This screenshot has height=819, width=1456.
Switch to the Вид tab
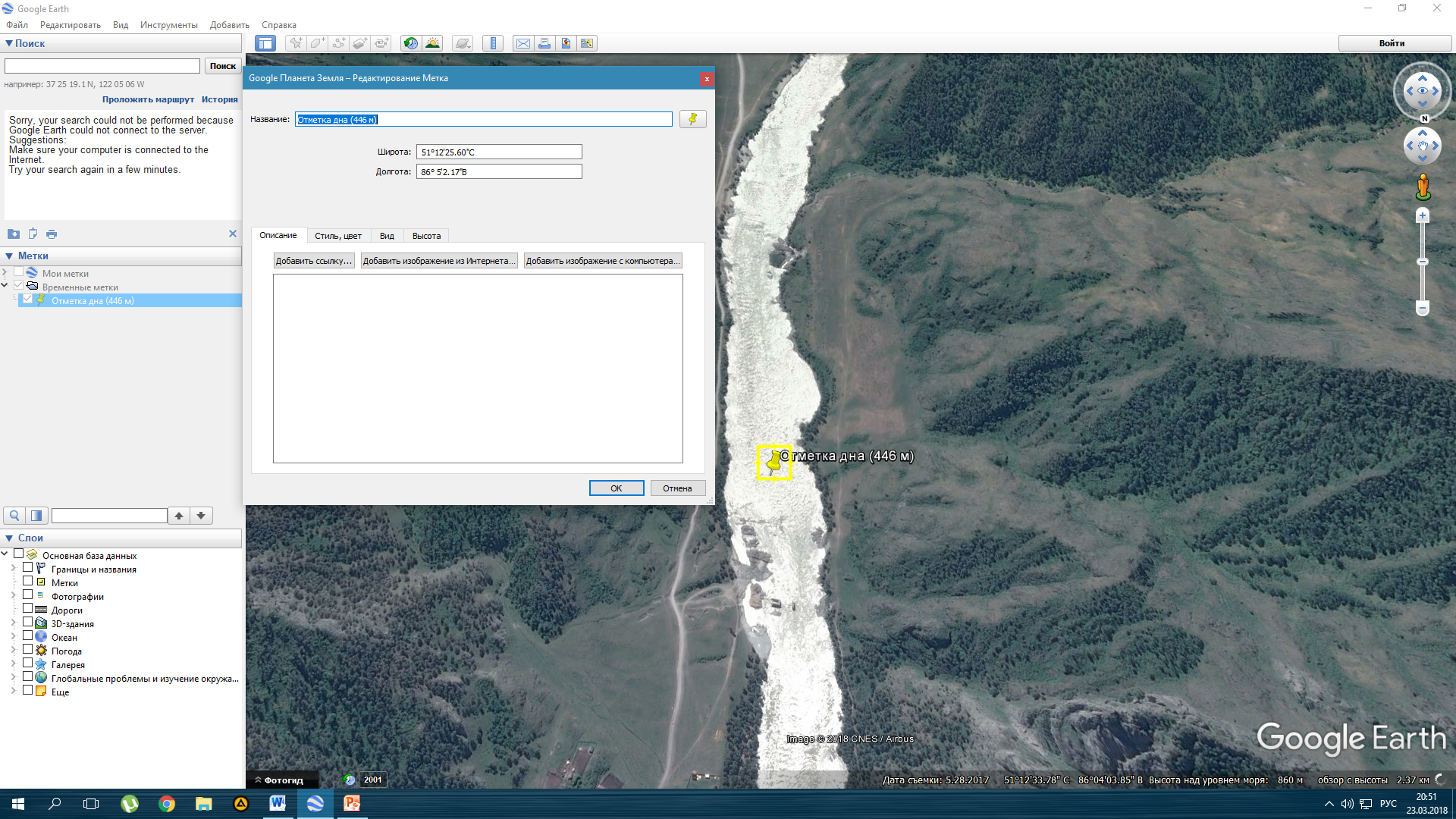coord(387,236)
